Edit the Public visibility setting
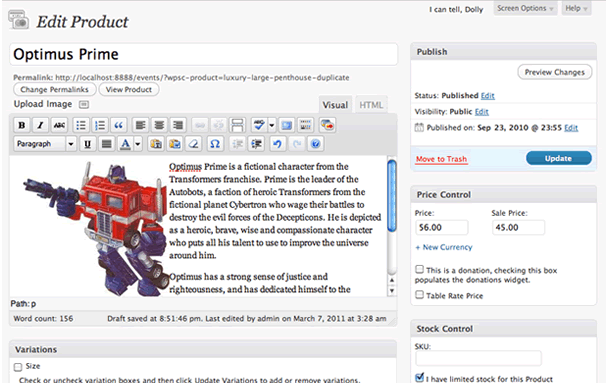 (x=482, y=112)
